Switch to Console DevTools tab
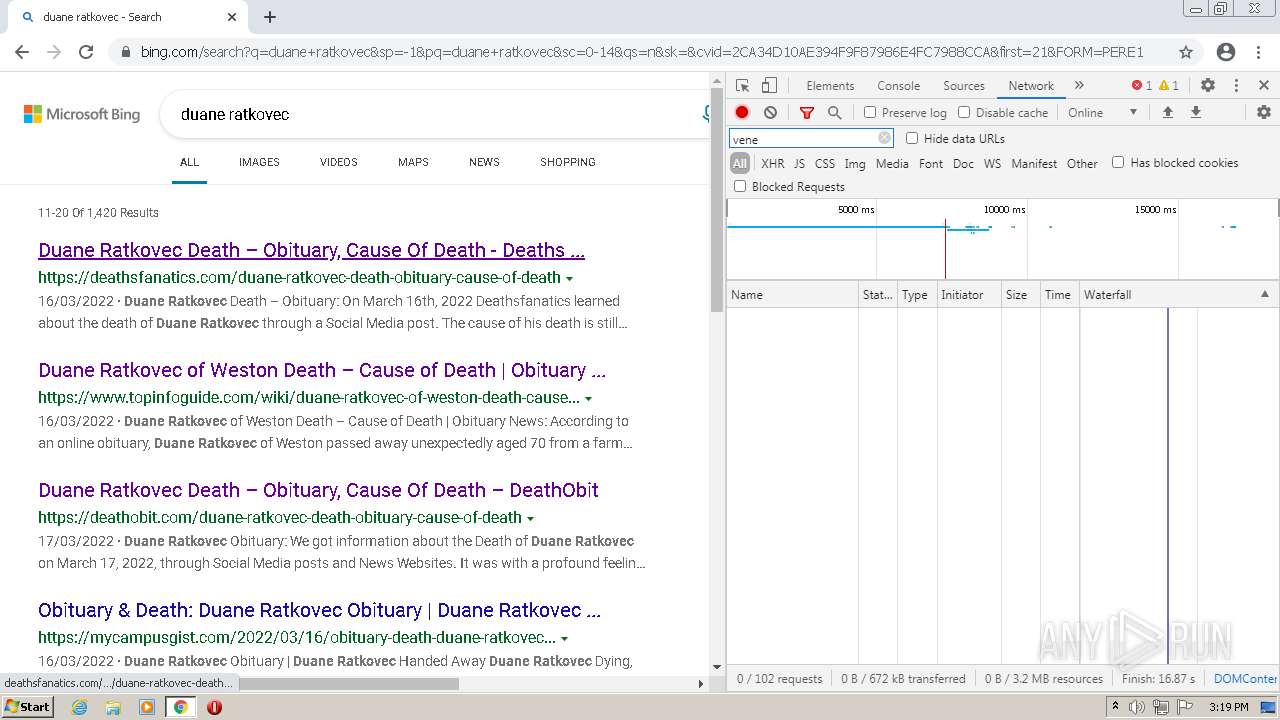This screenshot has height=720, width=1280. point(898,86)
